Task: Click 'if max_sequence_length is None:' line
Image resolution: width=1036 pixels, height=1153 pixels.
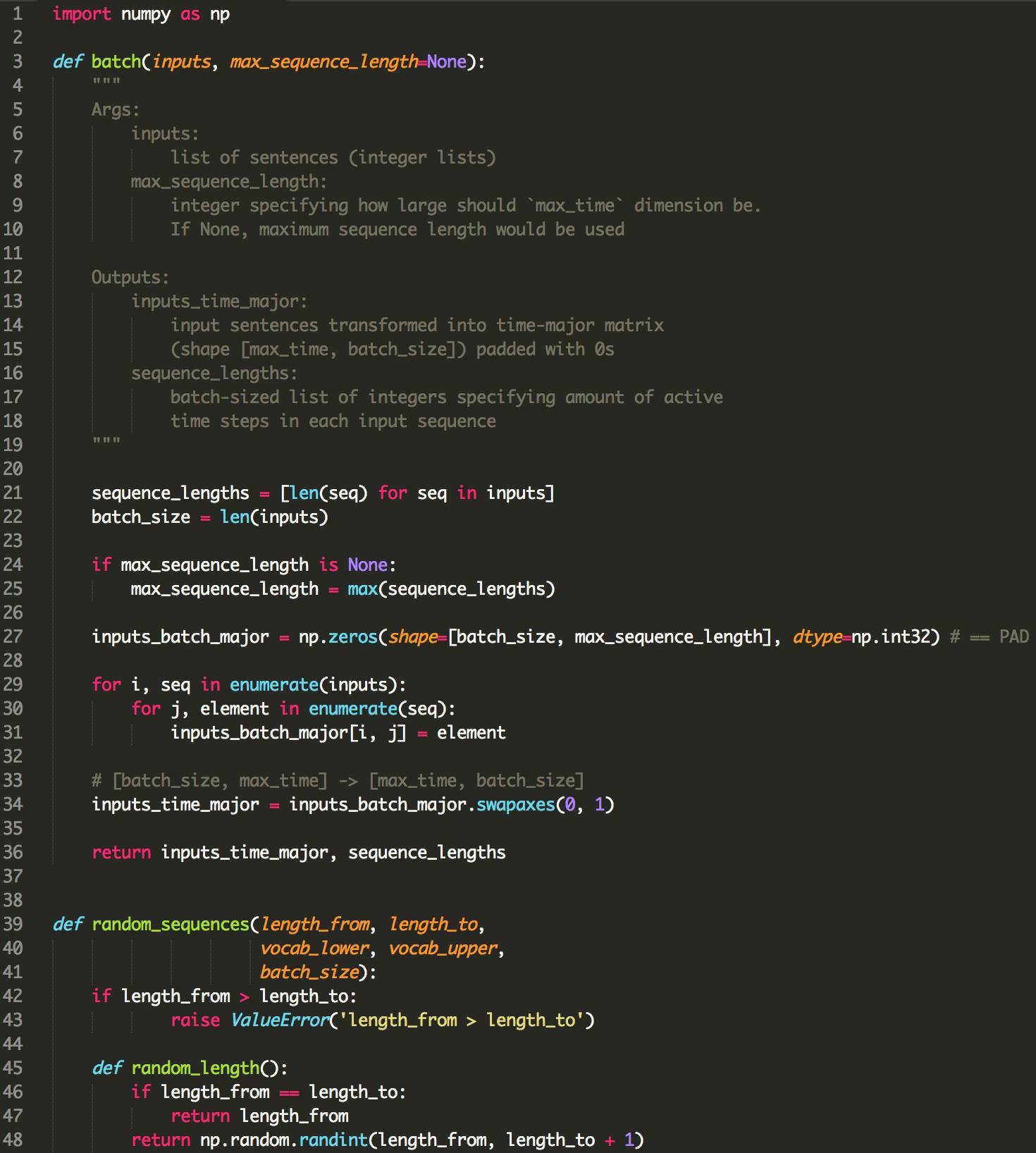Action: [x=244, y=565]
